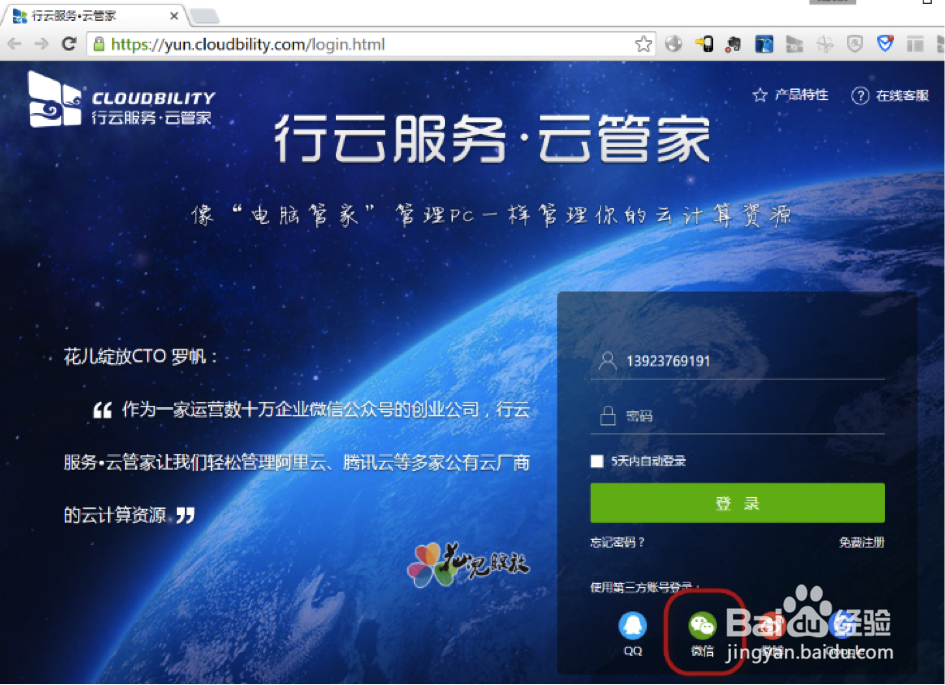Go back using the browser back arrow
945x685 pixels.
14,43
